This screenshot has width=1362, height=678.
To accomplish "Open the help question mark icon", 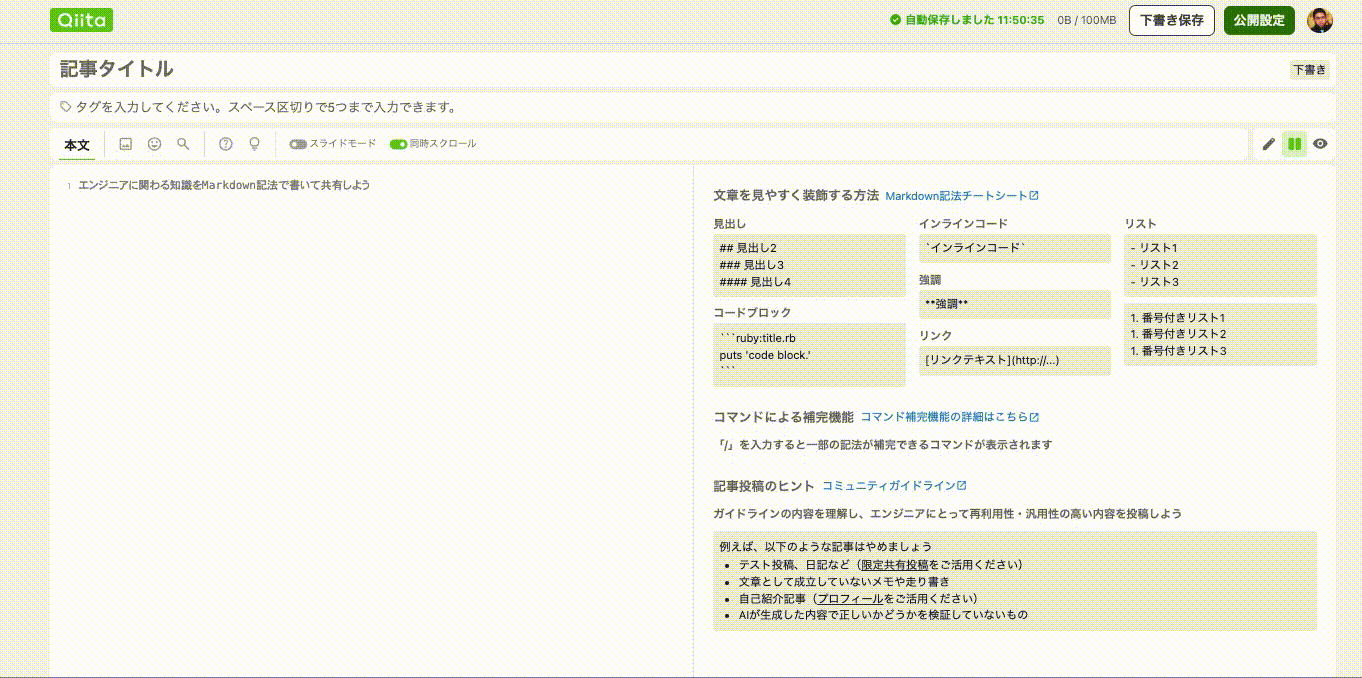I will (x=225, y=144).
